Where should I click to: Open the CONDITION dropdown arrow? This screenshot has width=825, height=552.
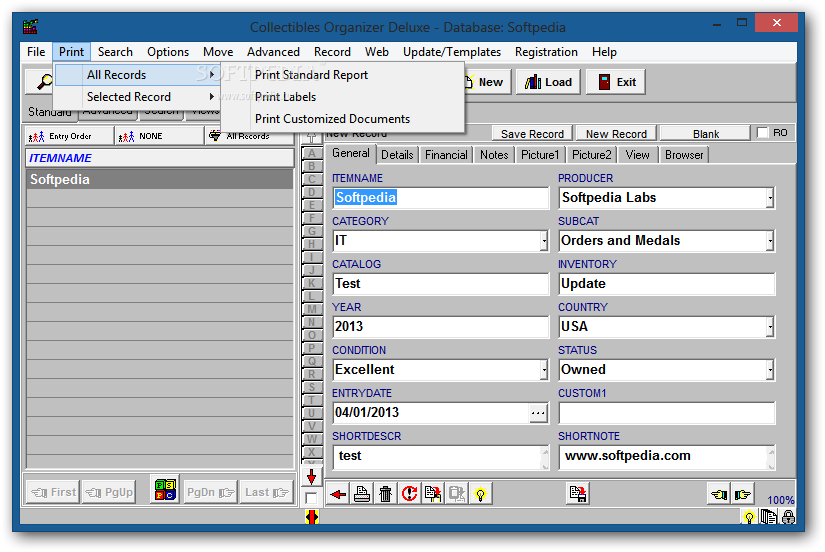tap(544, 370)
